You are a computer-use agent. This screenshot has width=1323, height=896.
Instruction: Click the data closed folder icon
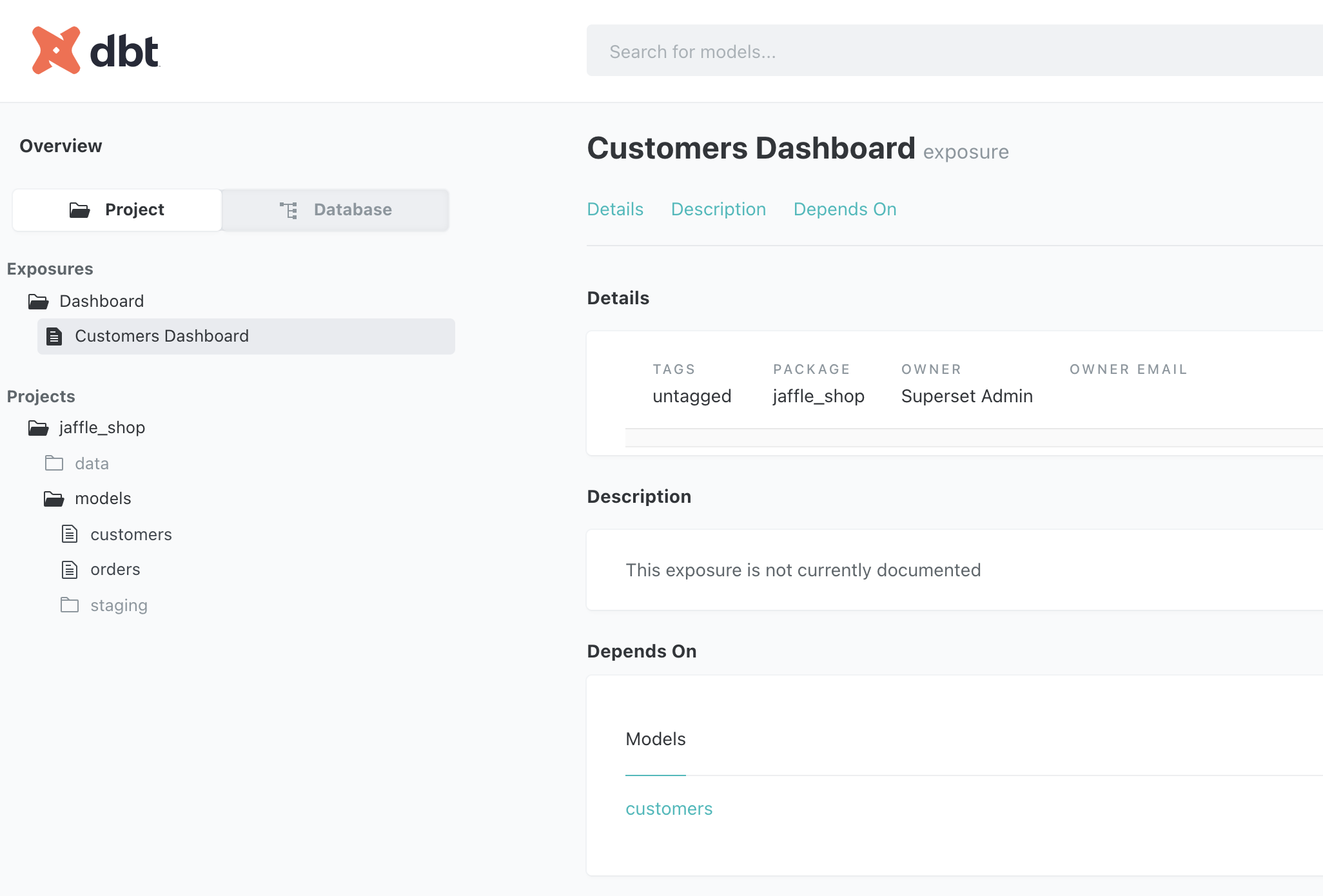pyautogui.click(x=54, y=463)
